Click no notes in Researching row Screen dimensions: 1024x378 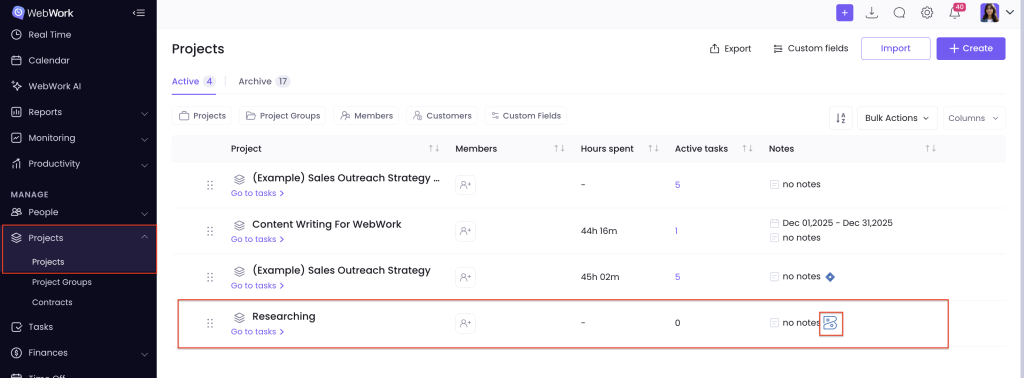[801, 323]
